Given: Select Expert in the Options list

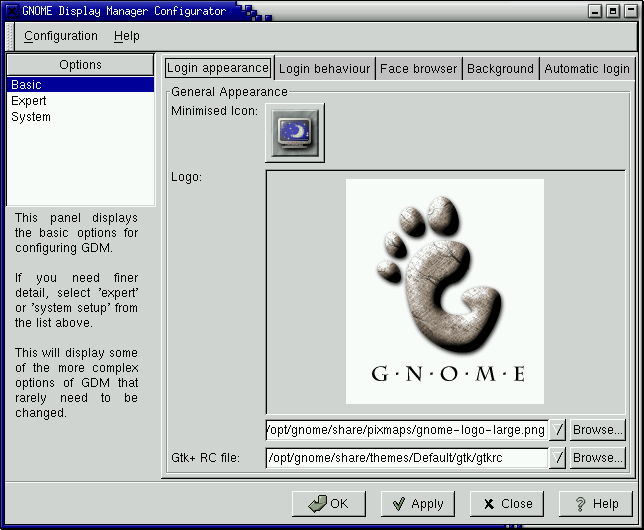Looking at the screenshot, I should pyautogui.click(x=80, y=101).
